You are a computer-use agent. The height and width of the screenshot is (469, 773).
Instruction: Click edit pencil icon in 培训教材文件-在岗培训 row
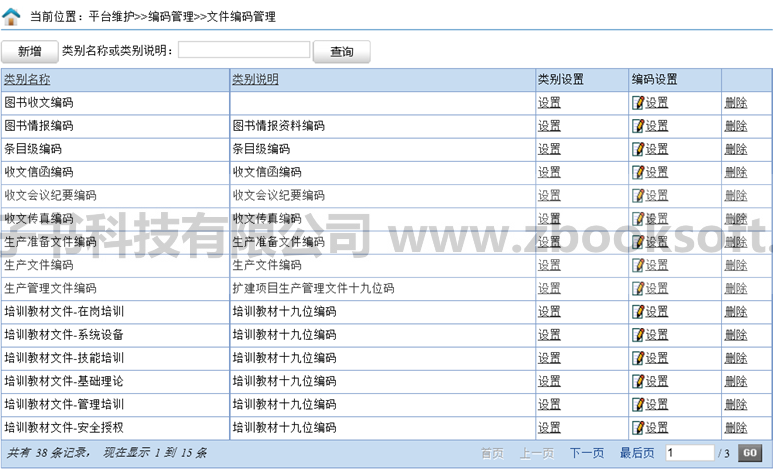click(638, 311)
